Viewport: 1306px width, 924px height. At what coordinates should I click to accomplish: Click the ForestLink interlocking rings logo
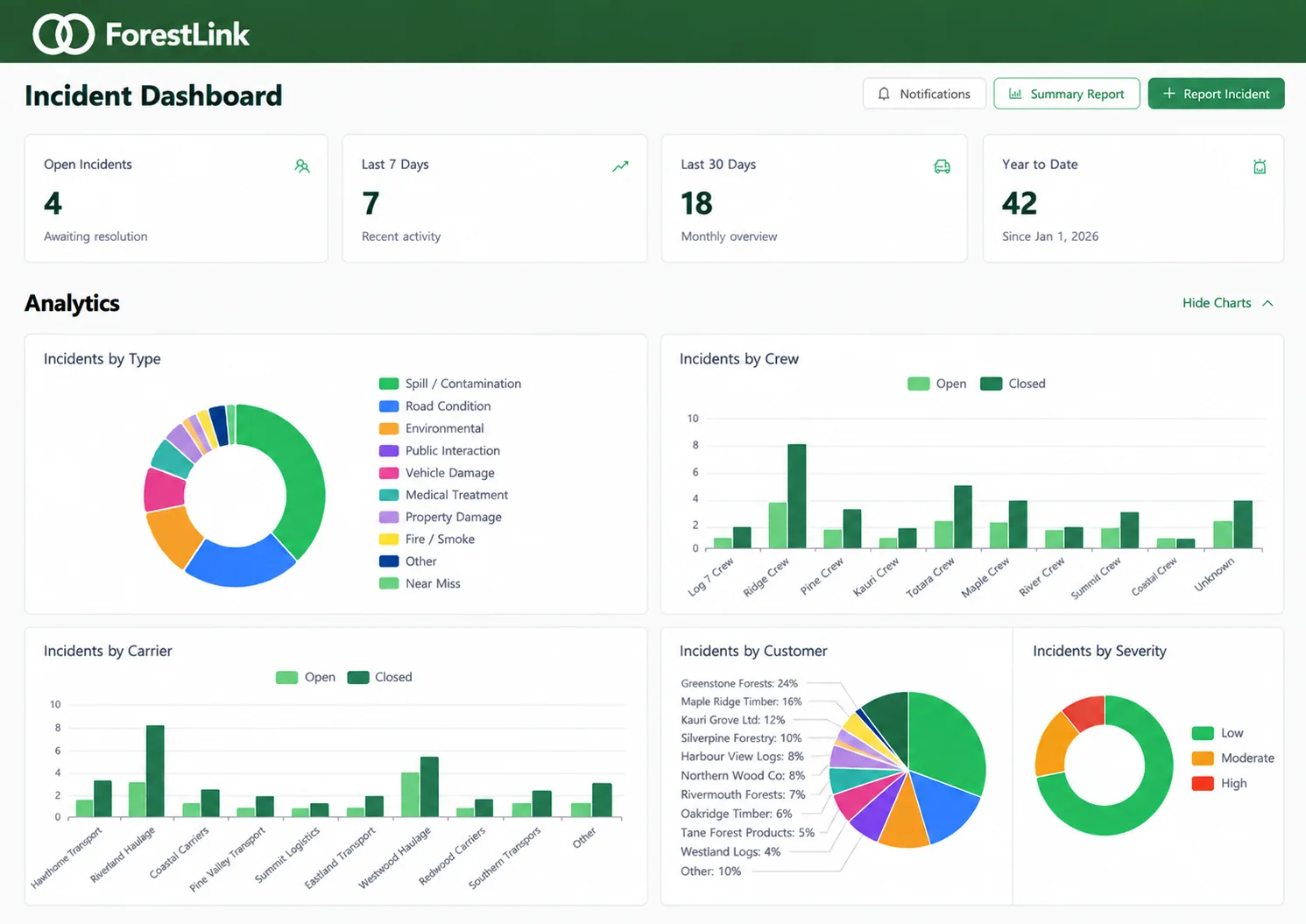63,34
